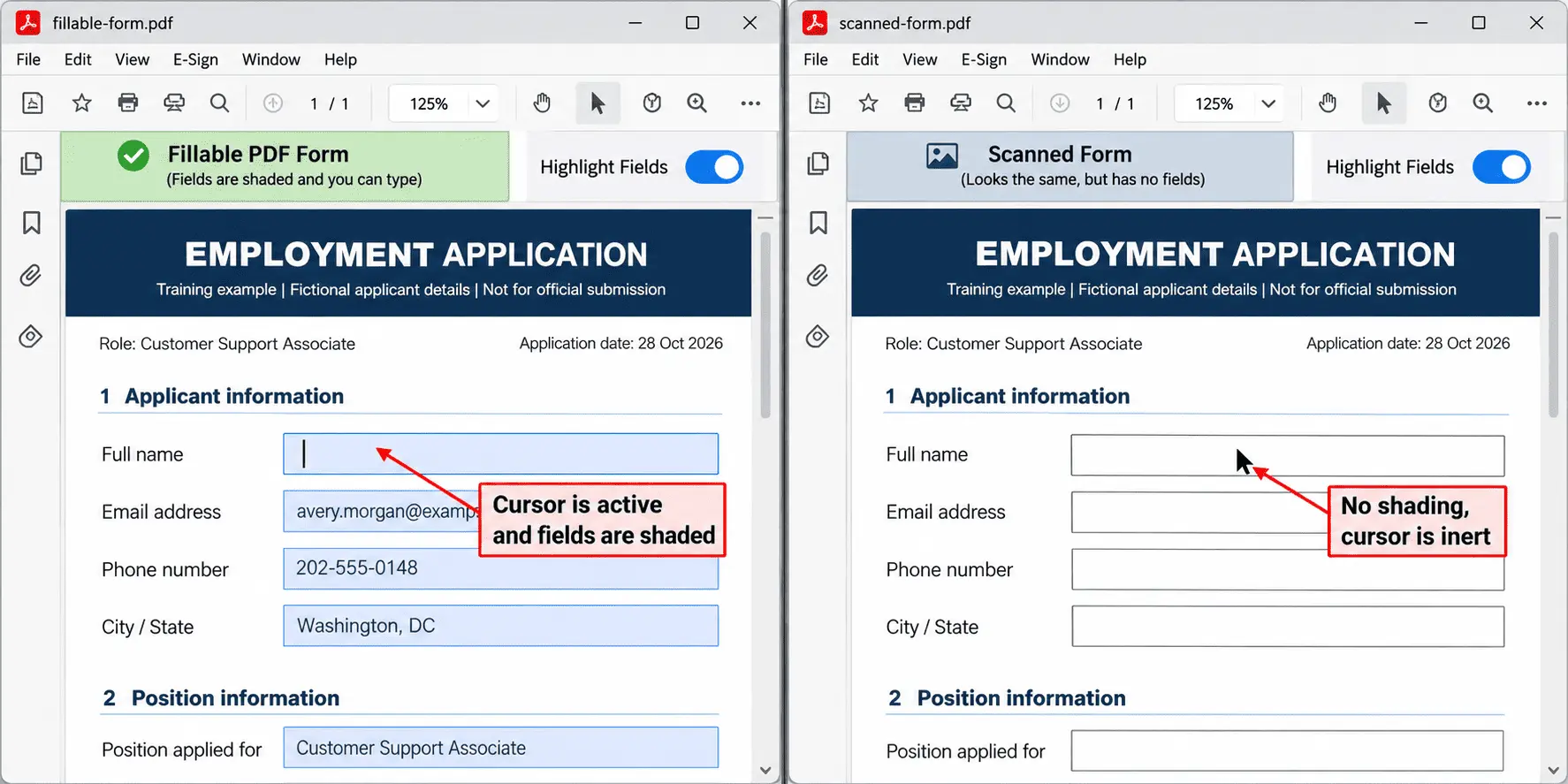Image resolution: width=1568 pixels, height=784 pixels.
Task: Click the vertical scrollbar thumb in fillable-form.pdf
Action: [x=765, y=324]
